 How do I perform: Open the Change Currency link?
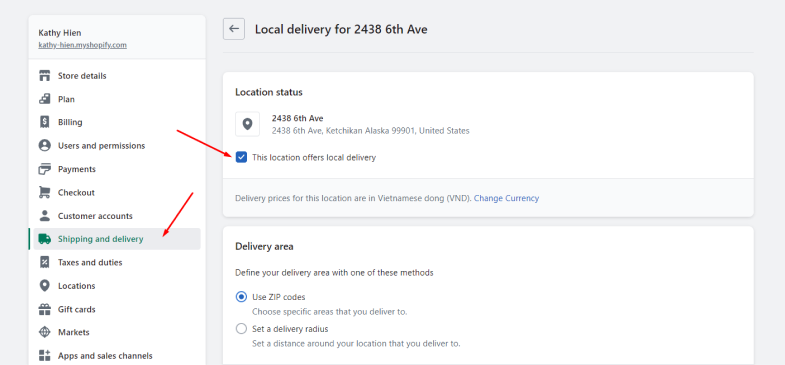(x=506, y=198)
